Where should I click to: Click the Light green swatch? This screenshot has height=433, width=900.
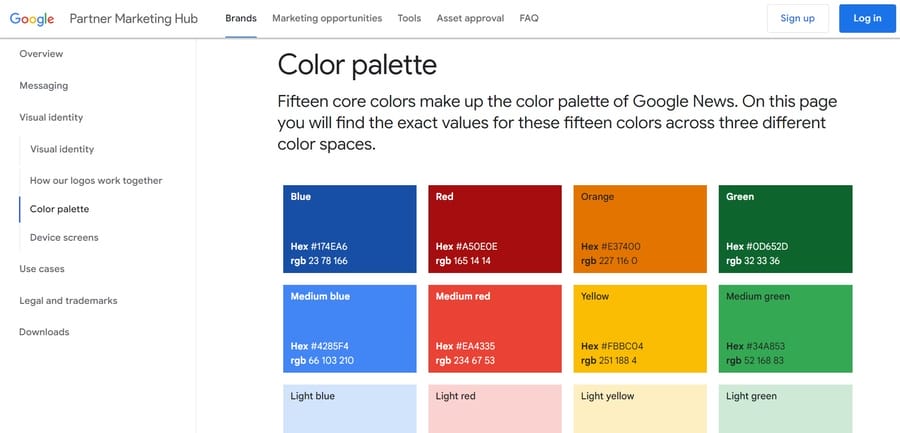coord(785,408)
